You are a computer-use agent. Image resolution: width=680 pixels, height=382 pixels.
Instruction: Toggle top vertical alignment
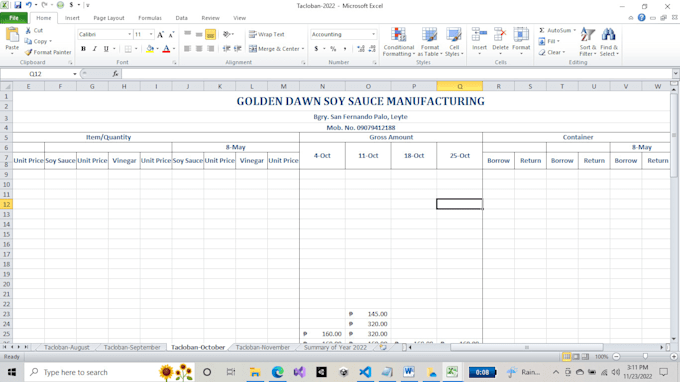pos(187,34)
